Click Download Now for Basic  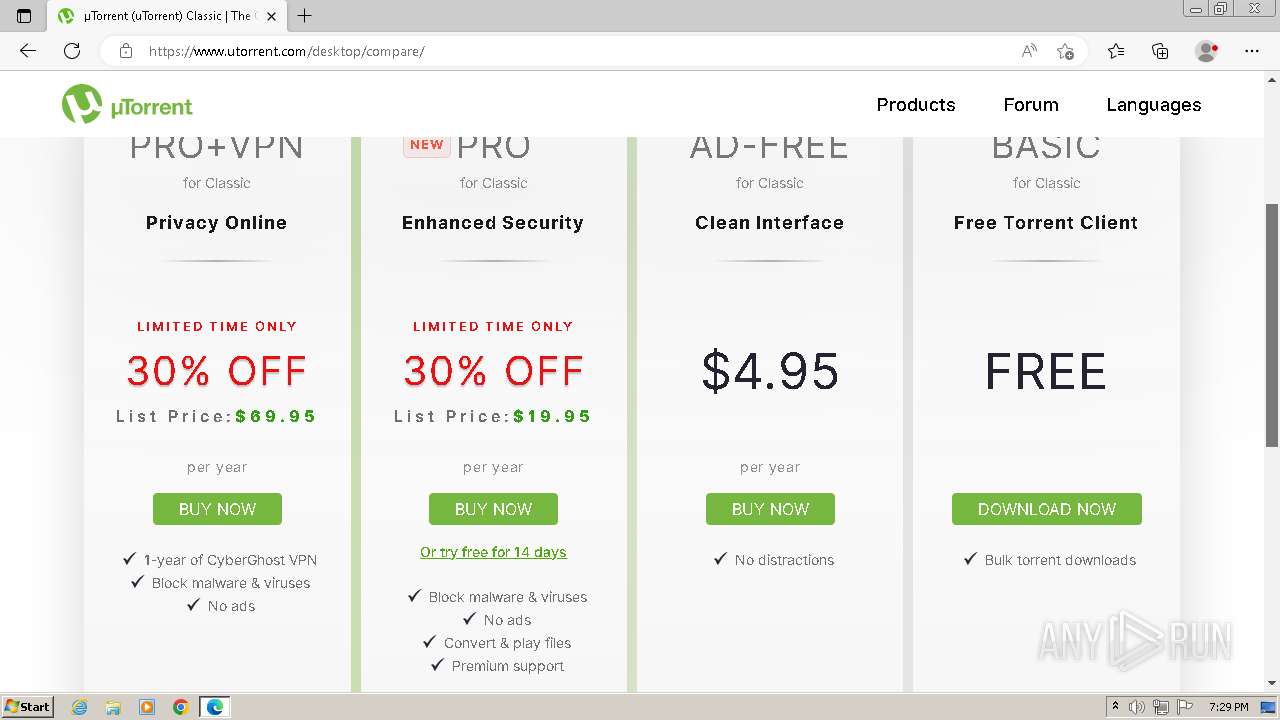click(x=1046, y=509)
